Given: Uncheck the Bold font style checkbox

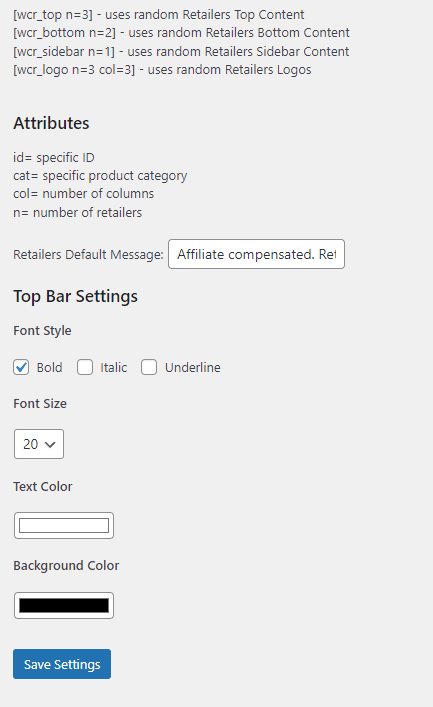Looking at the screenshot, I should pyautogui.click(x=21, y=367).
